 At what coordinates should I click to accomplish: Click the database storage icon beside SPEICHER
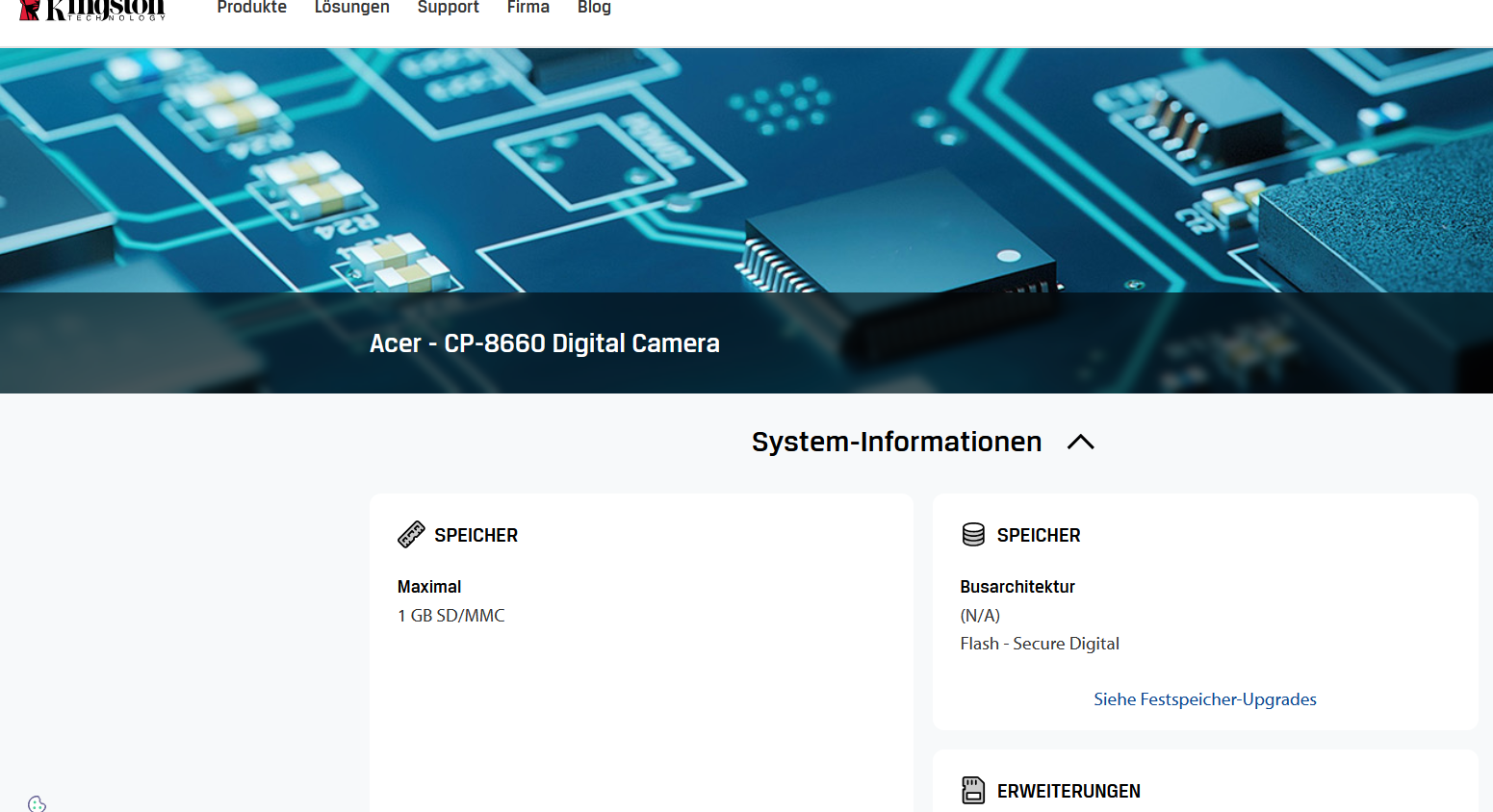973,535
